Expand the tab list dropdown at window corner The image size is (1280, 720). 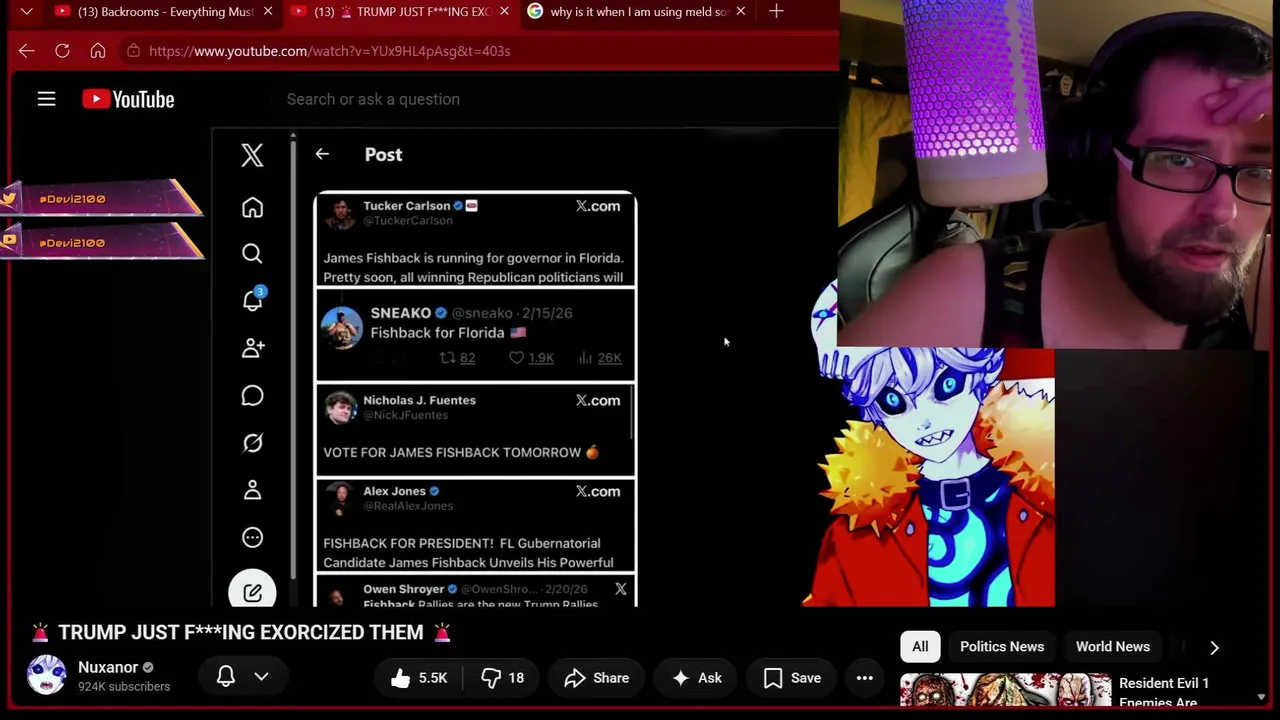coord(27,11)
